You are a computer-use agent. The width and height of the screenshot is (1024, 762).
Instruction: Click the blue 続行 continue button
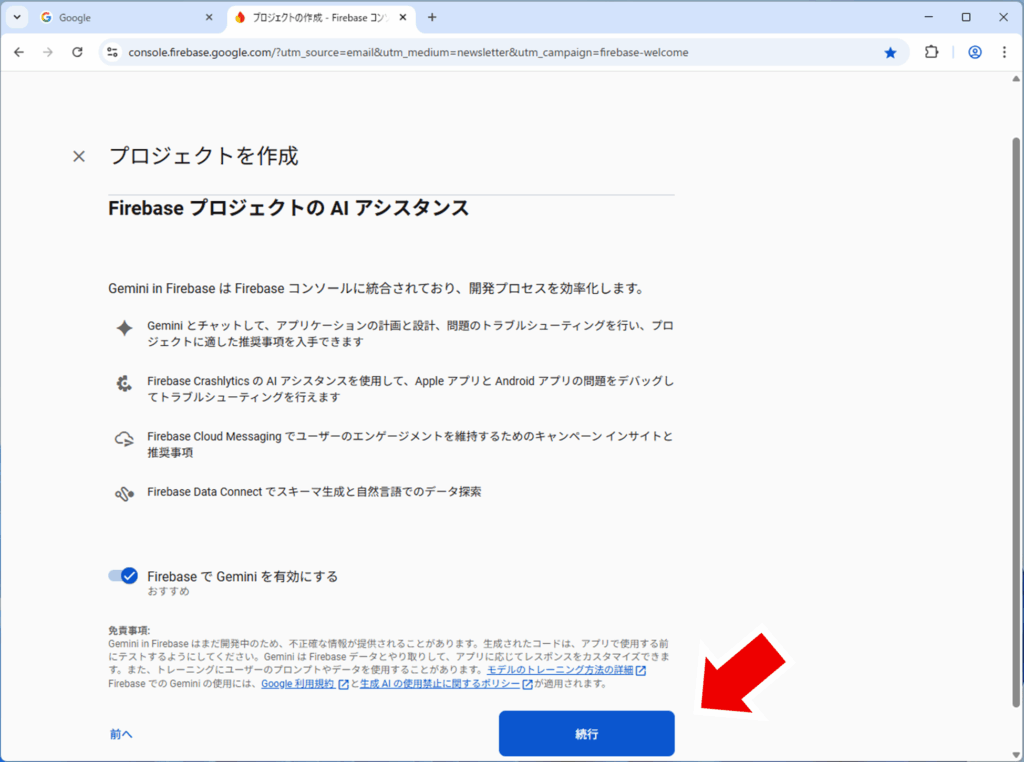point(586,733)
